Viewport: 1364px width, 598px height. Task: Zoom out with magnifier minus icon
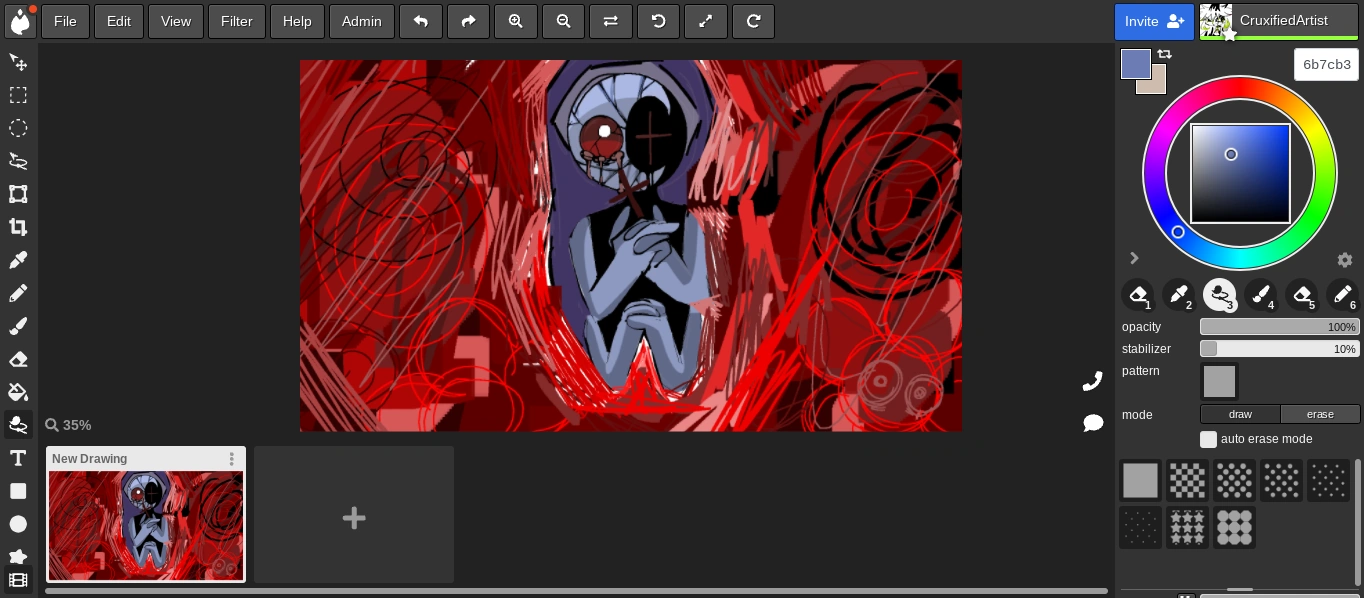pos(563,21)
